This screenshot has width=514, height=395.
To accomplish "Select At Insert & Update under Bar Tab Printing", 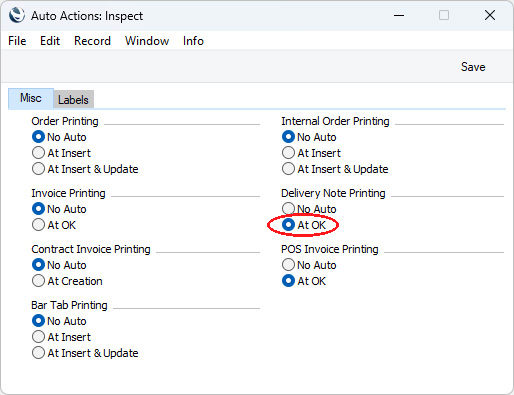I will [85, 353].
